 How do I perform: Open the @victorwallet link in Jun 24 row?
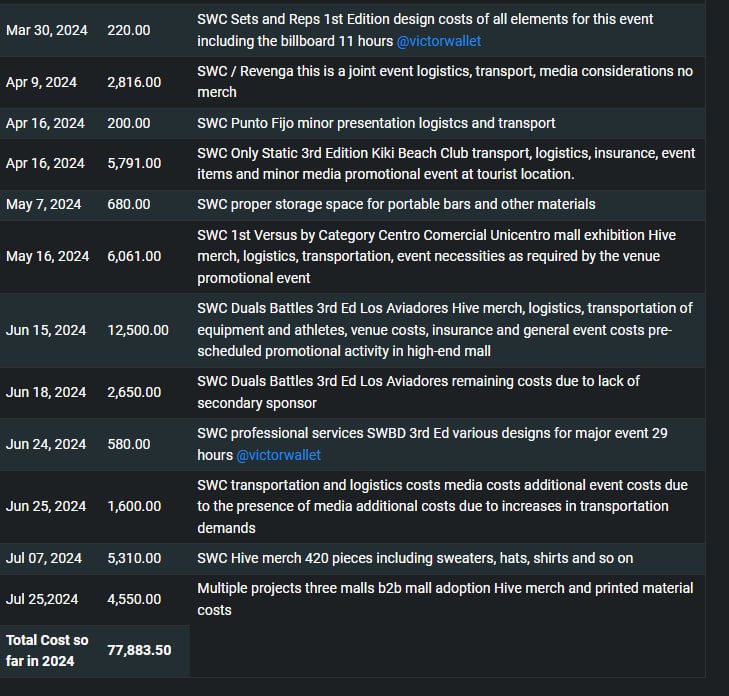(x=278, y=455)
